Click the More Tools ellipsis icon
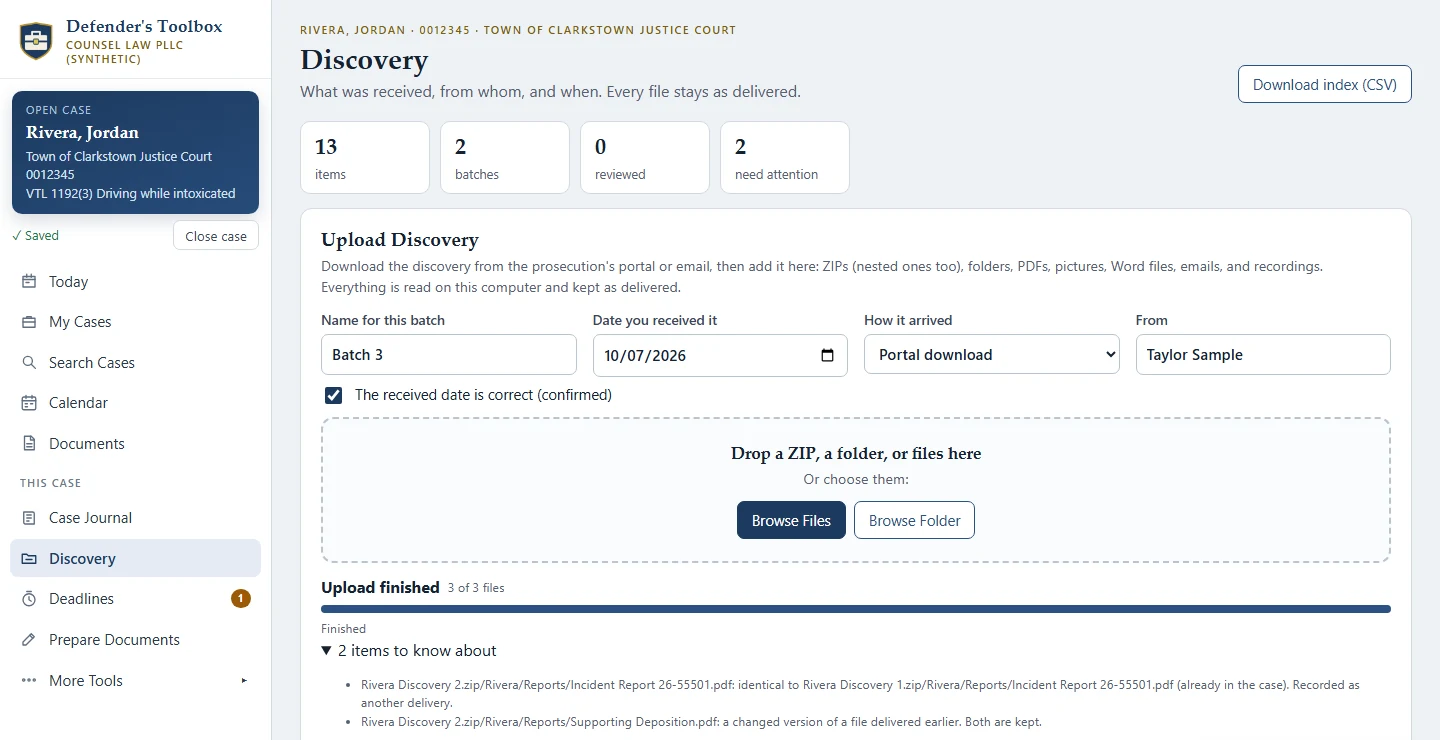This screenshot has height=740, width=1440. tap(29, 681)
